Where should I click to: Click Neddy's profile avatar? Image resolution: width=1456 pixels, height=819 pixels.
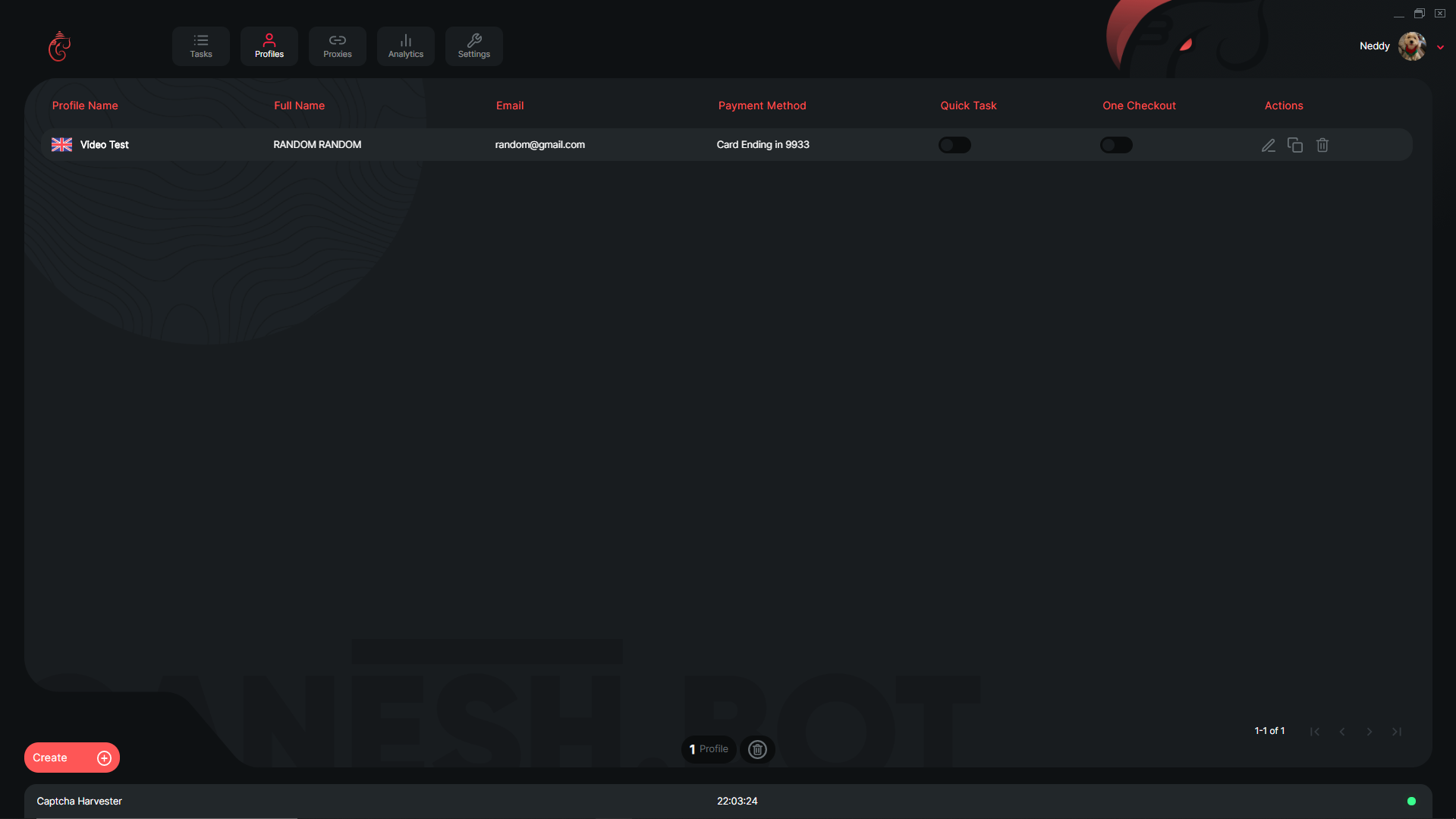(1412, 46)
